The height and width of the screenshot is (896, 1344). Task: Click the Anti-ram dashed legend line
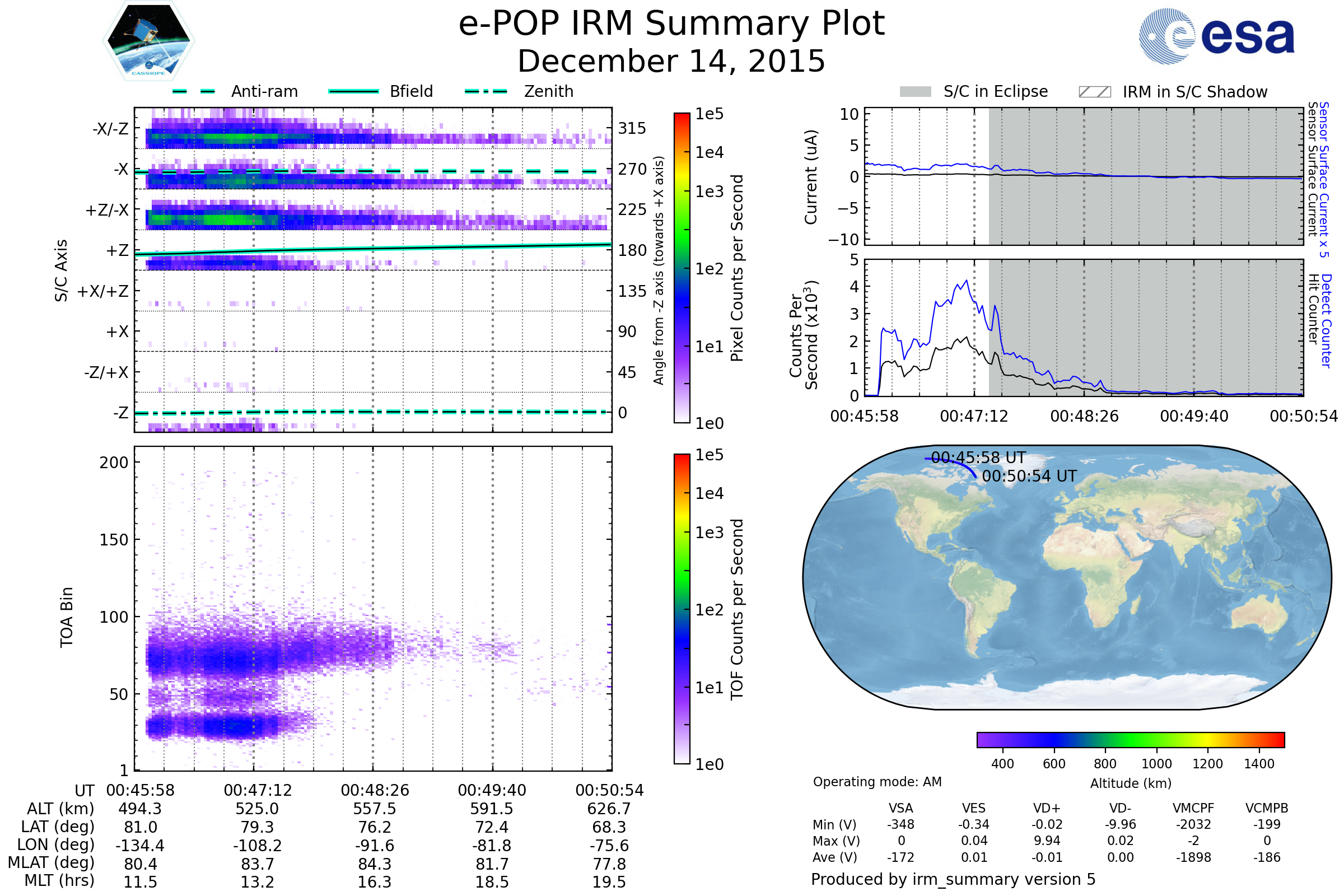[194, 91]
